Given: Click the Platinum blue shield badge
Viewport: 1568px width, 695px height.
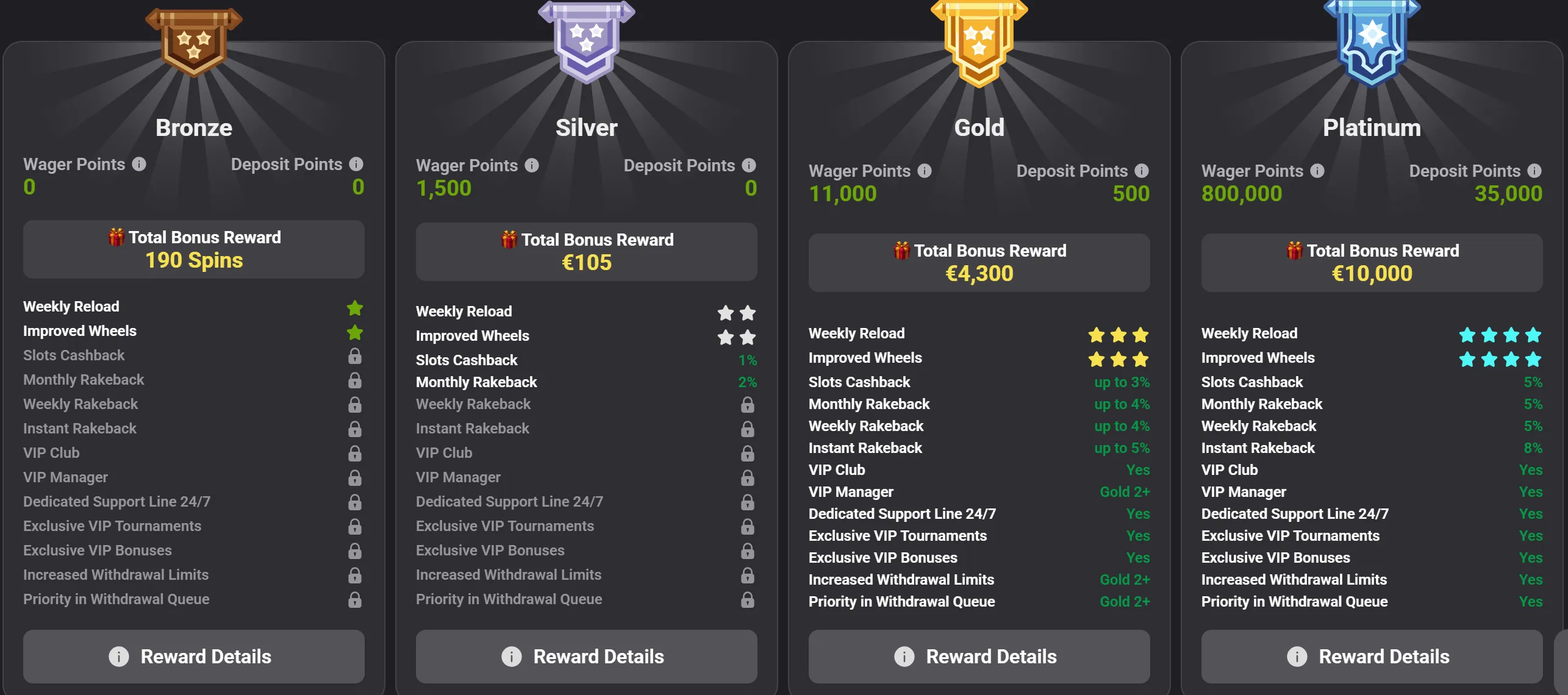Looking at the screenshot, I should click(1372, 40).
